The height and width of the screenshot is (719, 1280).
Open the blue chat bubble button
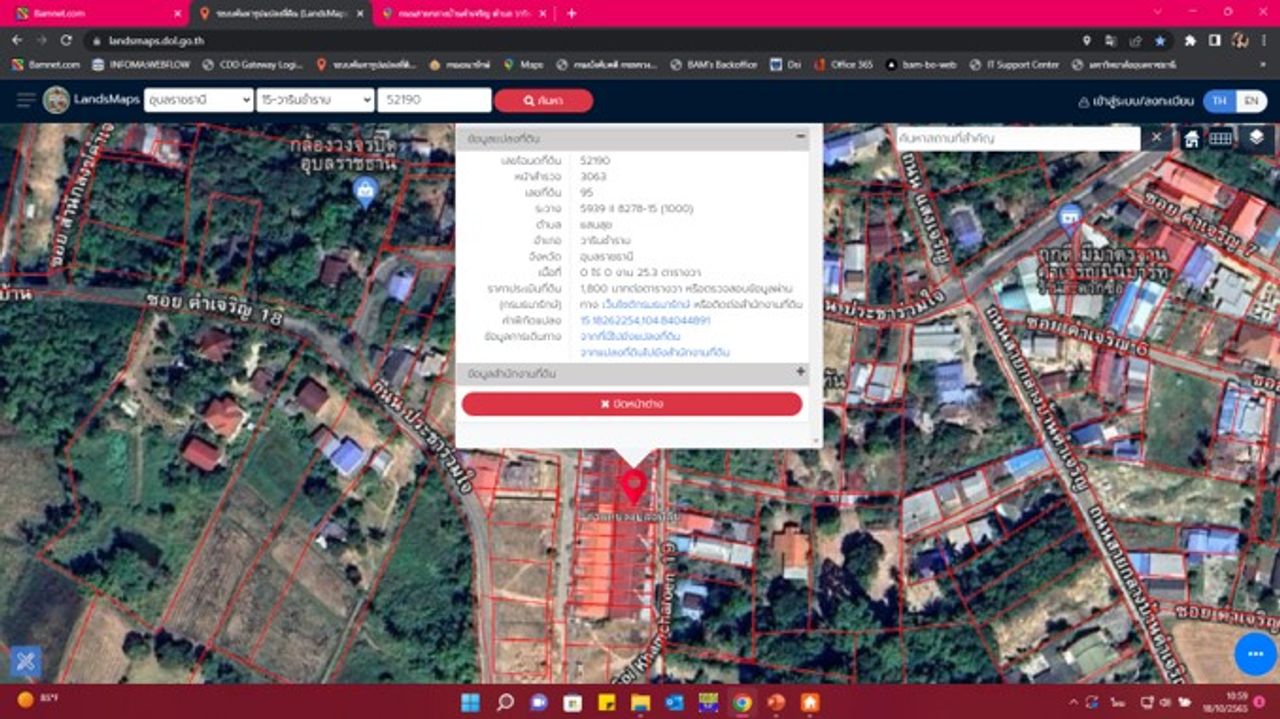pos(1255,654)
